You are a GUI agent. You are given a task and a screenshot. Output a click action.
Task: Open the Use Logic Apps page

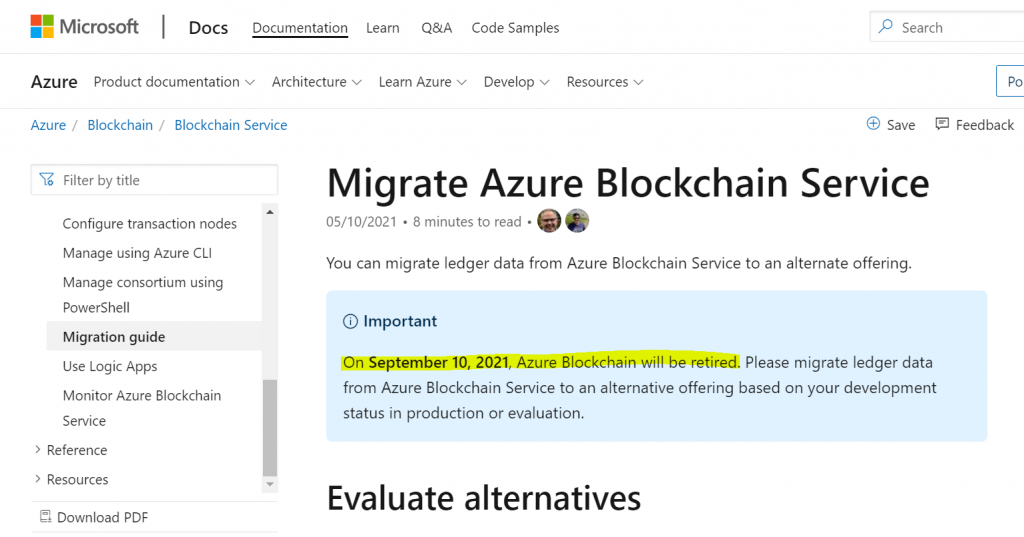coord(110,366)
